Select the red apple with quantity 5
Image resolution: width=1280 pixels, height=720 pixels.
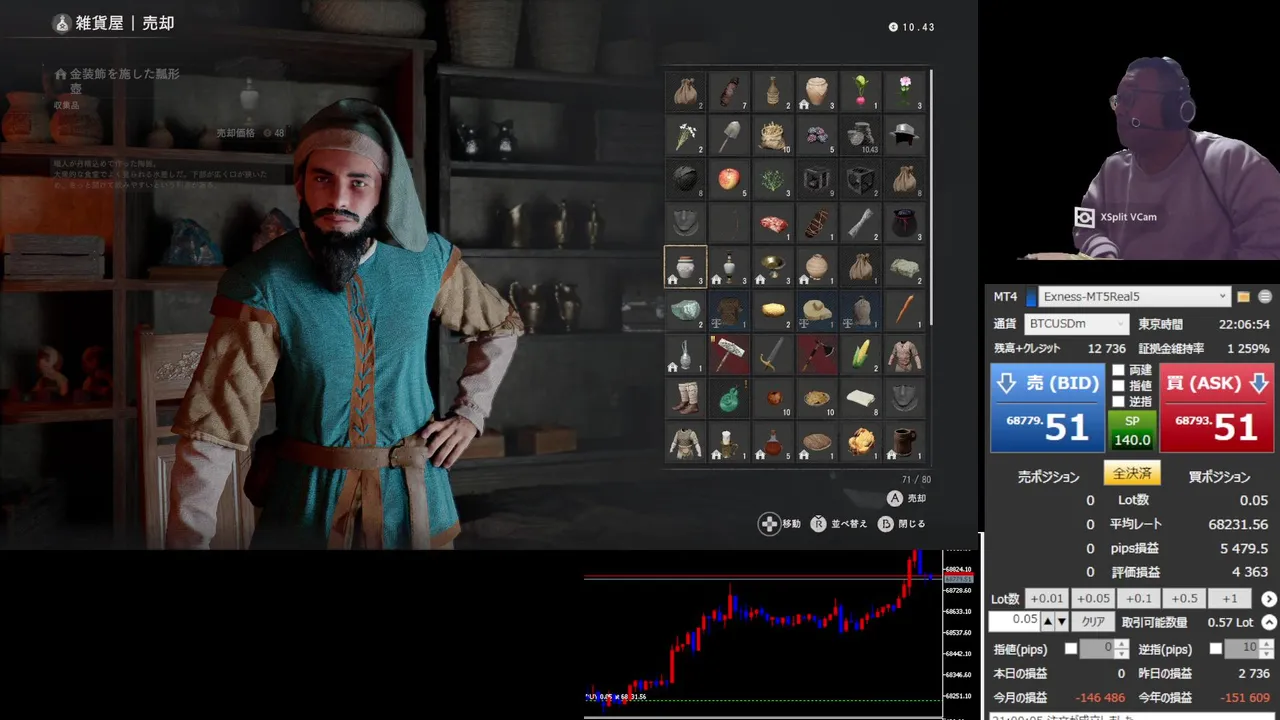(x=729, y=179)
